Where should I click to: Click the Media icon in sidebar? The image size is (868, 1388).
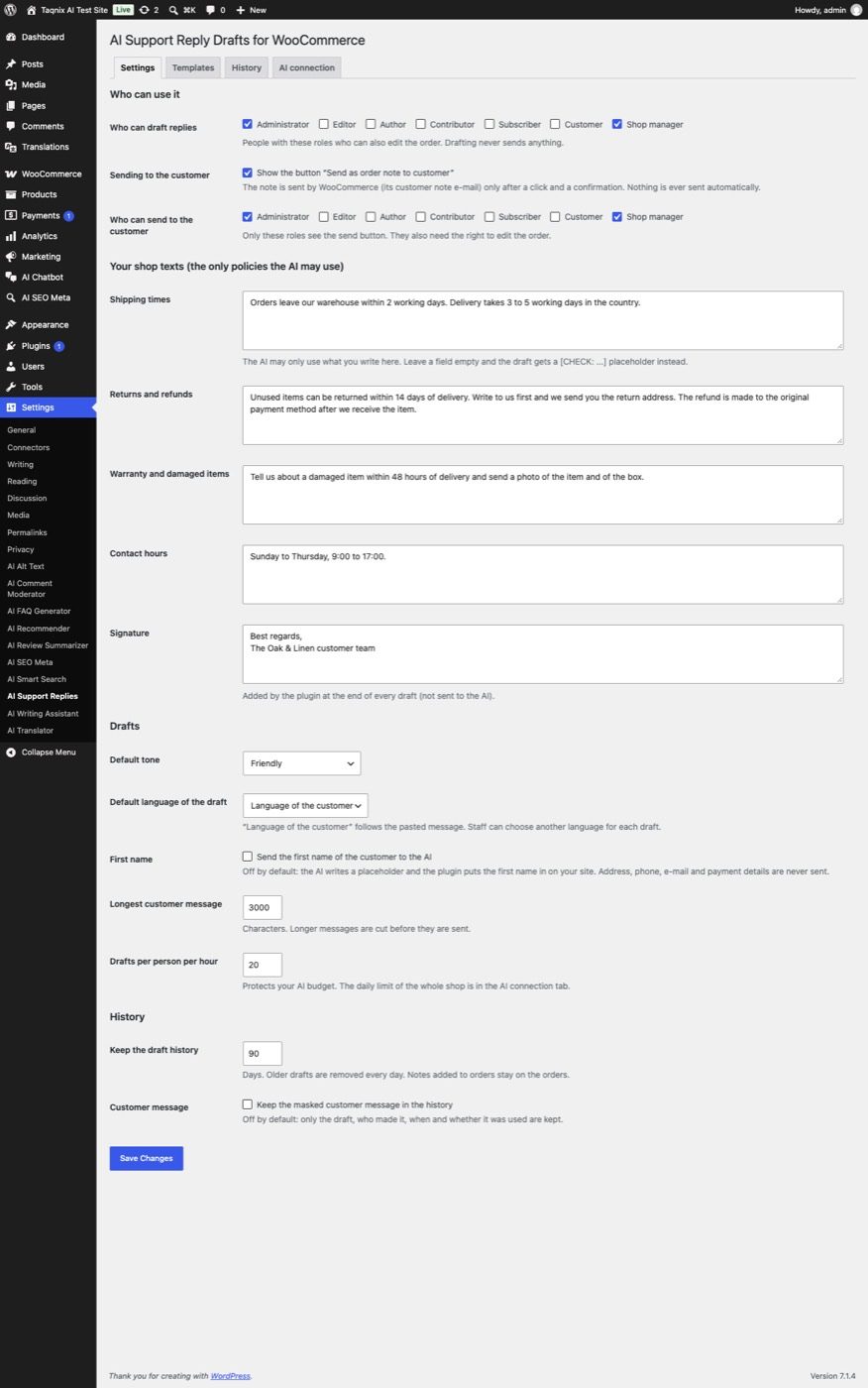pos(11,85)
